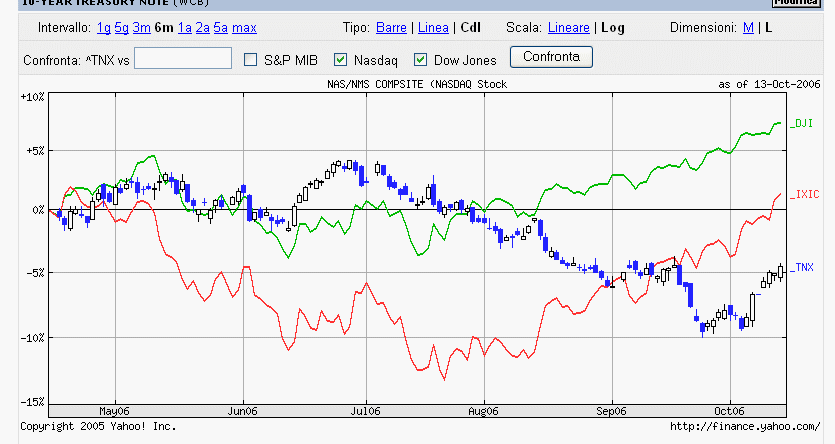The width and height of the screenshot is (835, 444).
Task: Choose the 3m interval link
Action: (x=142, y=28)
